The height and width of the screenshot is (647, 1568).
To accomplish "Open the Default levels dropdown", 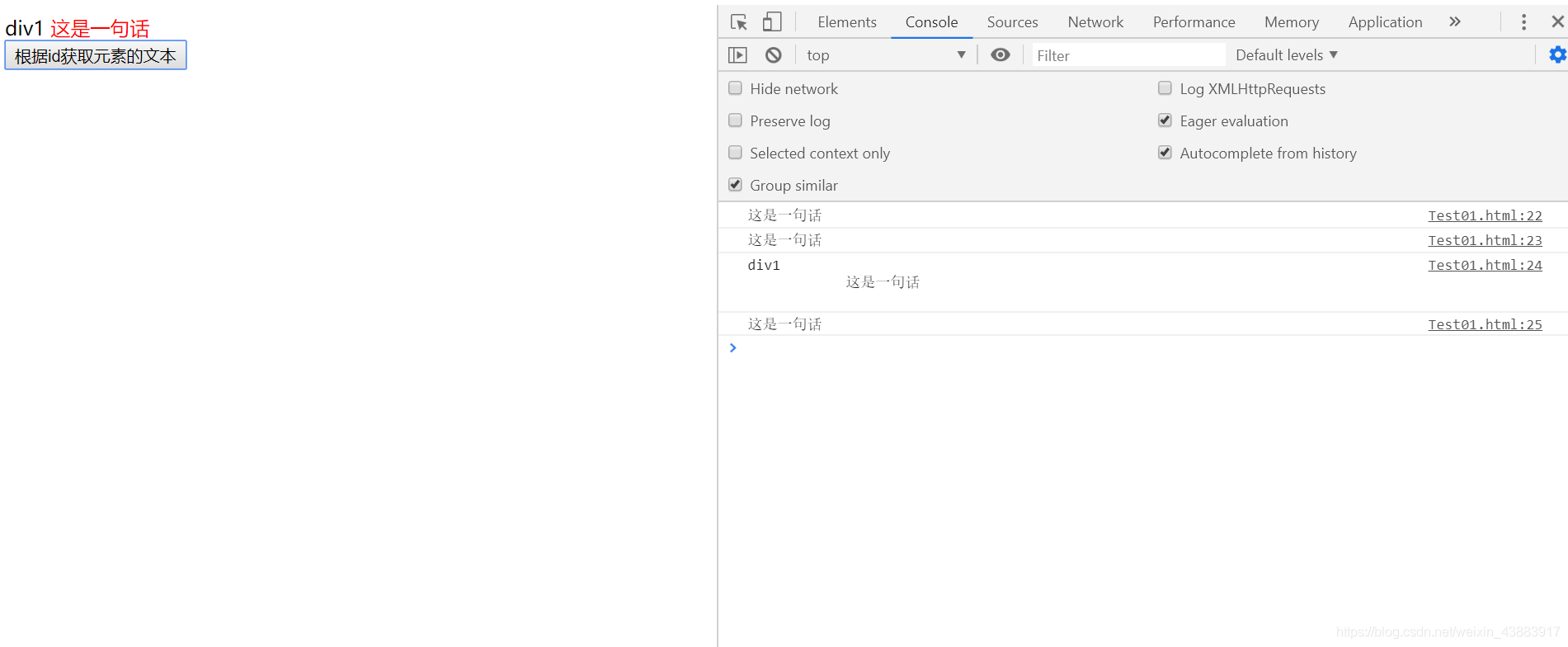I will pos(1287,55).
